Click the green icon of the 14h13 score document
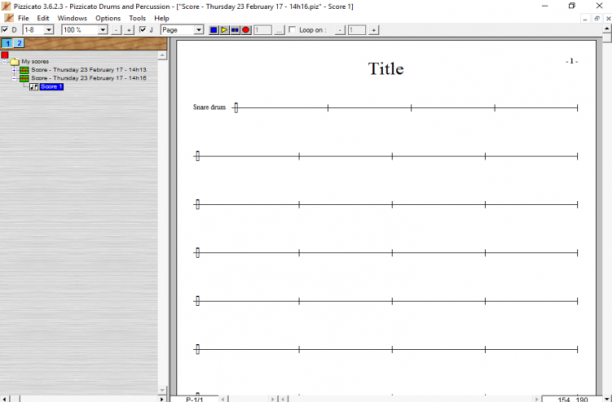 [x=24, y=70]
